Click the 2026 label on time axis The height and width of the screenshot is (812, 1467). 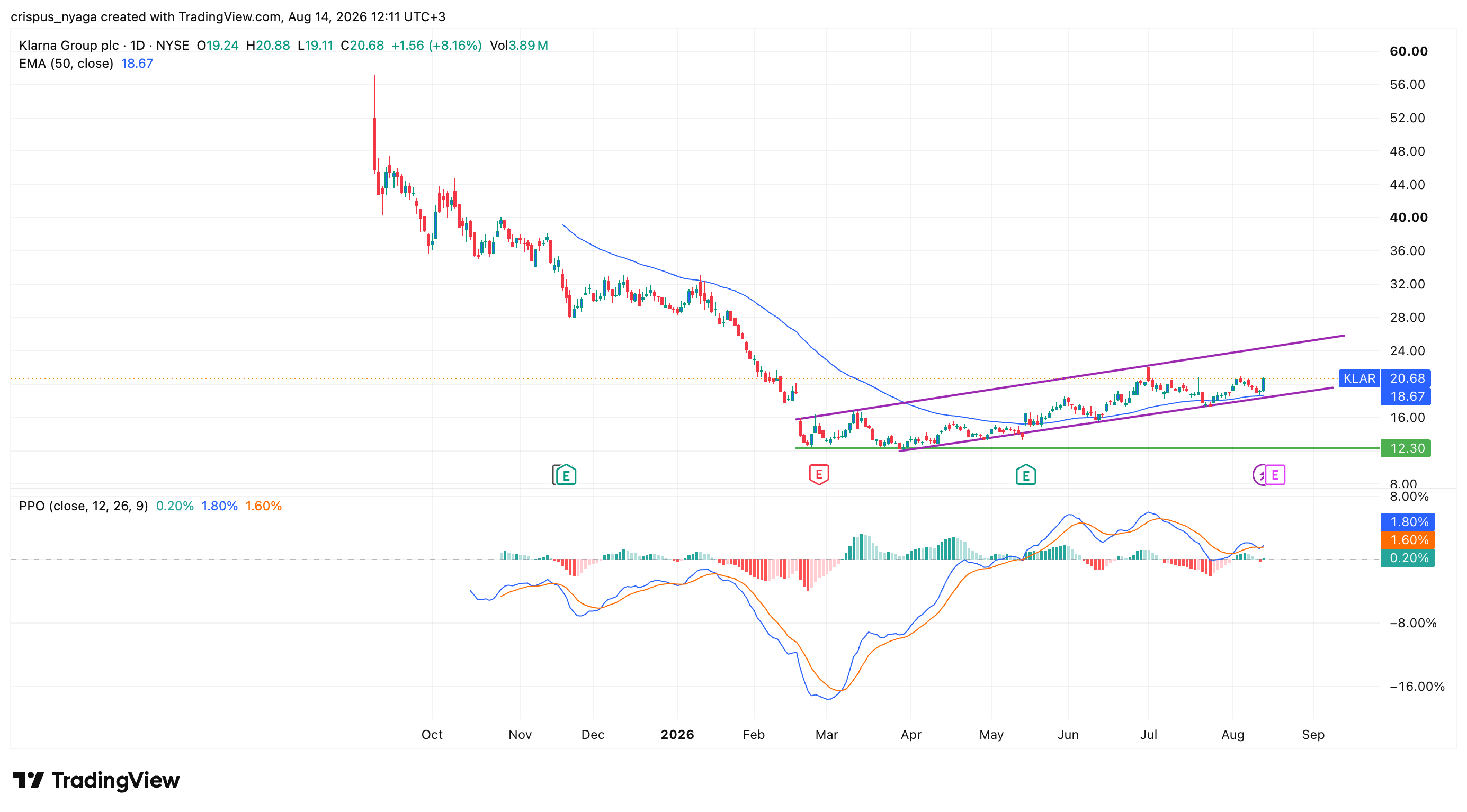tap(677, 735)
